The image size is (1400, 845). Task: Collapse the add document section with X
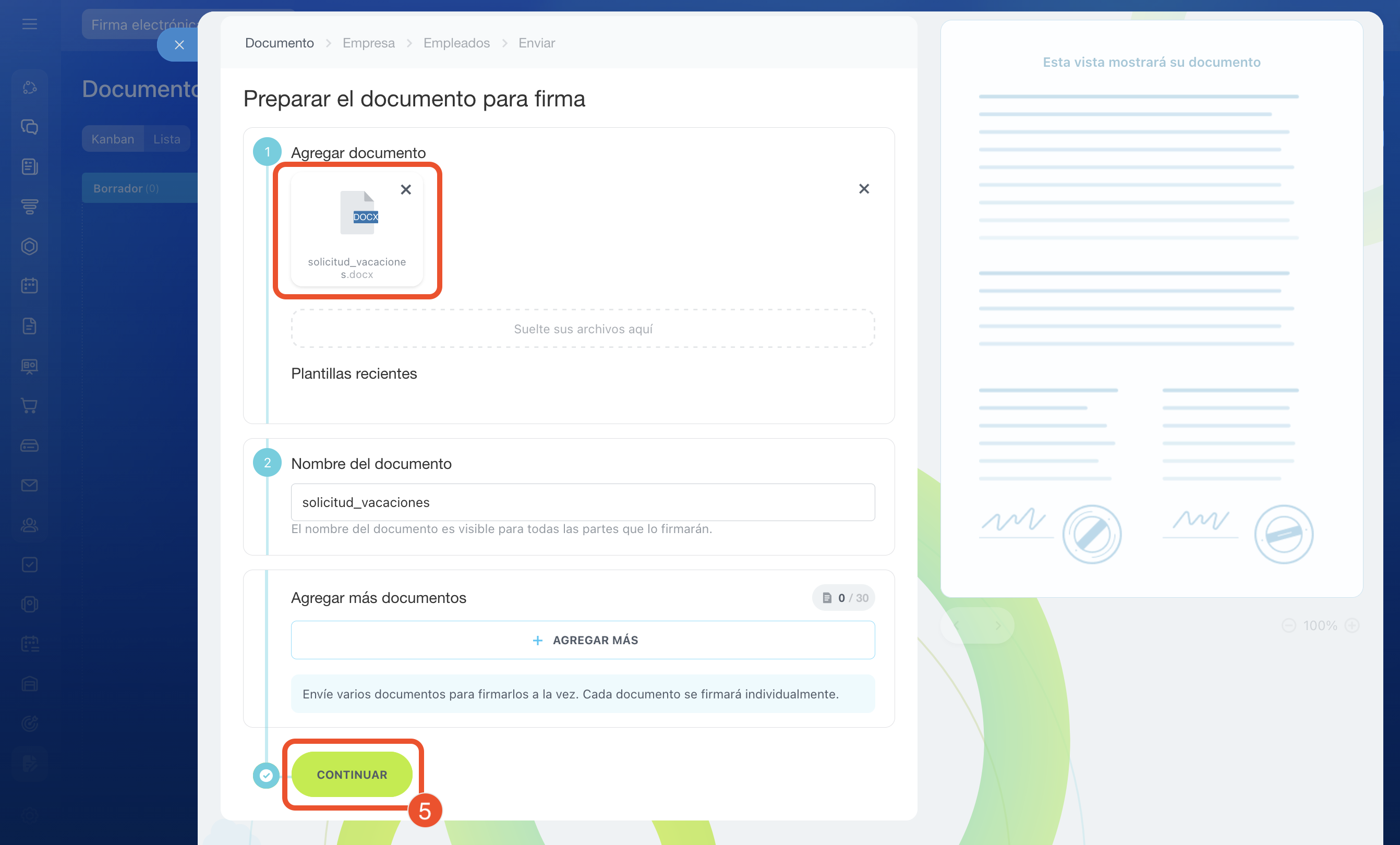863,189
